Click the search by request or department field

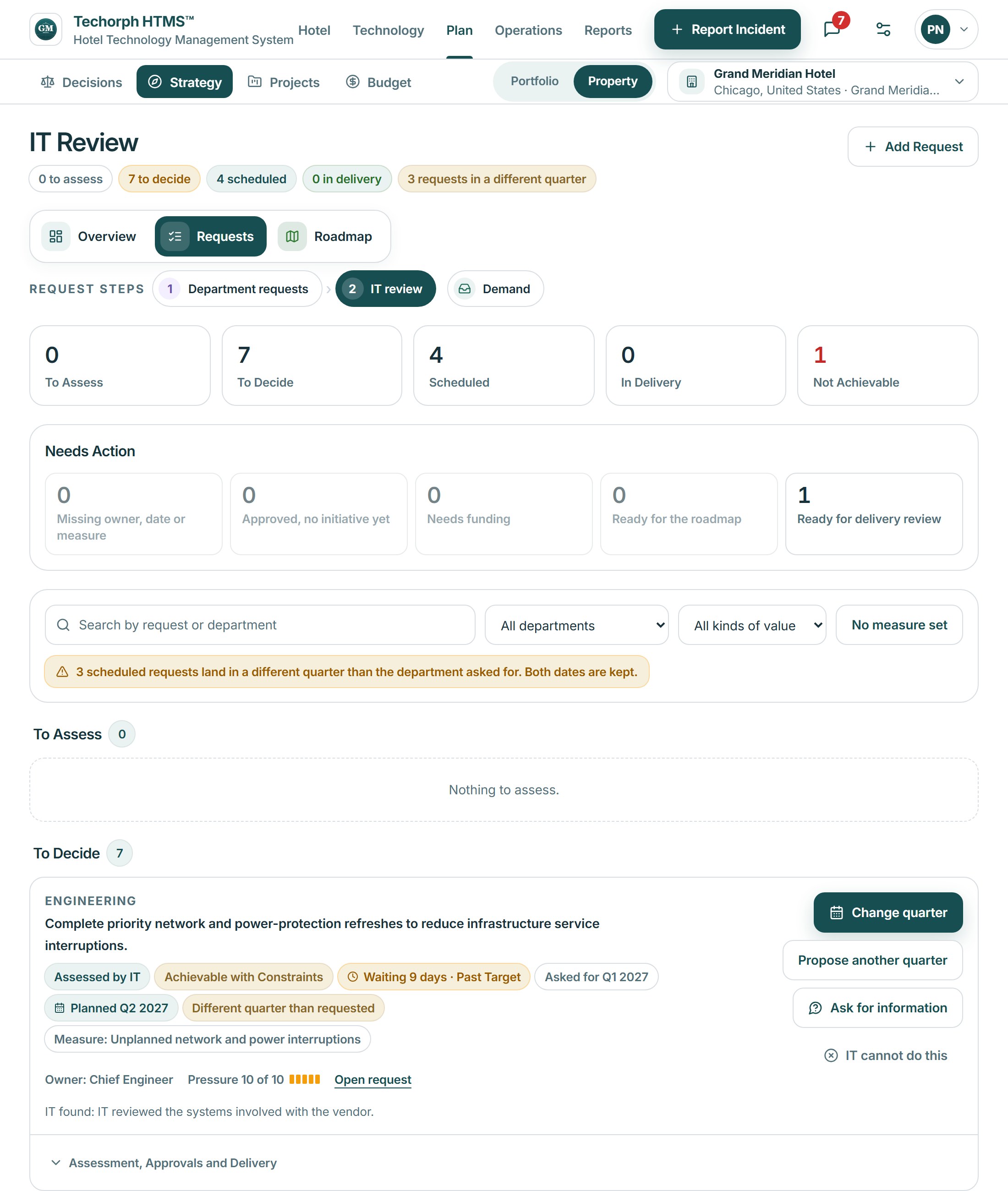tap(260, 625)
